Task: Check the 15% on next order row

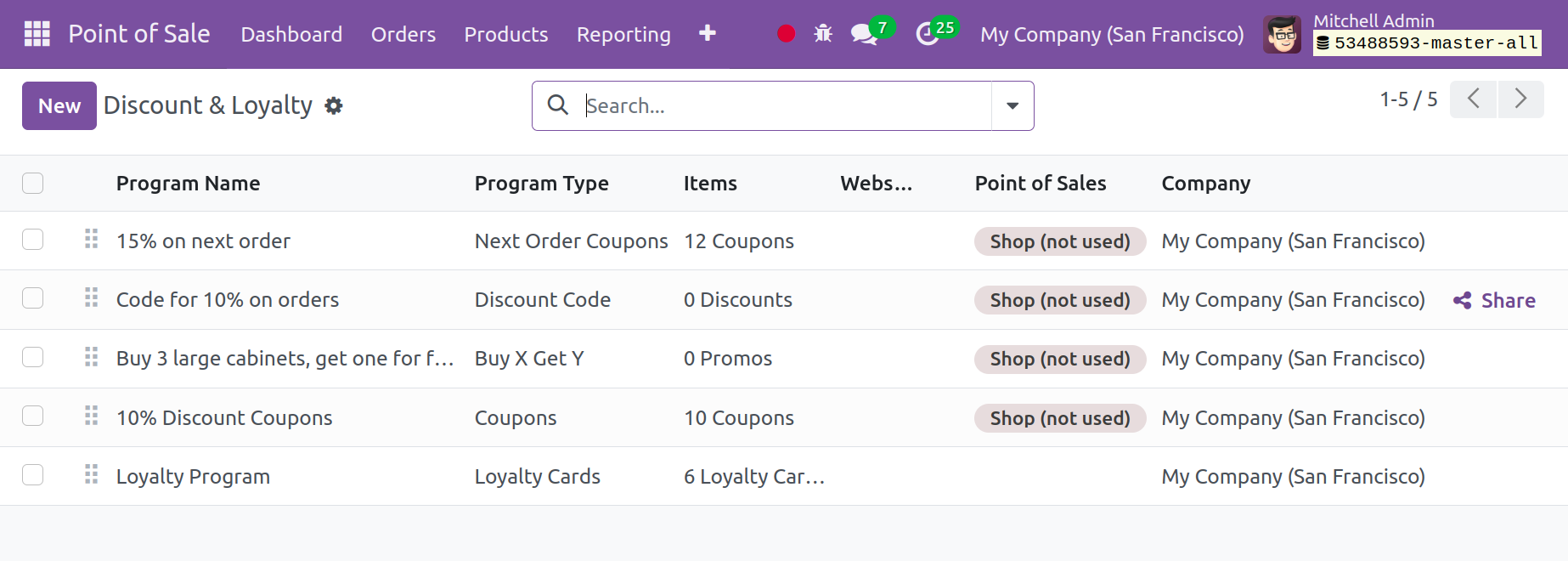Action: [x=33, y=241]
